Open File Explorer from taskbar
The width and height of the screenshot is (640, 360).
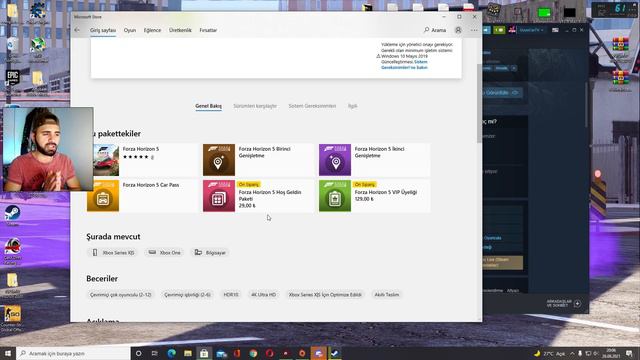point(188,353)
